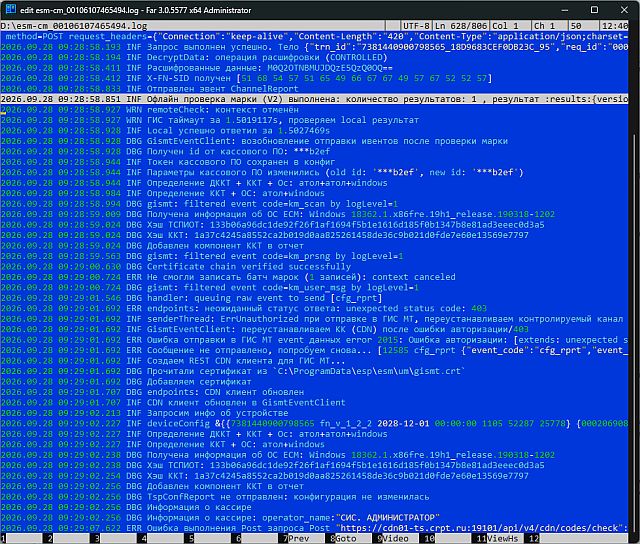This screenshot has width=640, height=544.
Task: Click the line 'DecryptData: операция расшифровки (CONTROLLED)'
Action: (194, 58)
